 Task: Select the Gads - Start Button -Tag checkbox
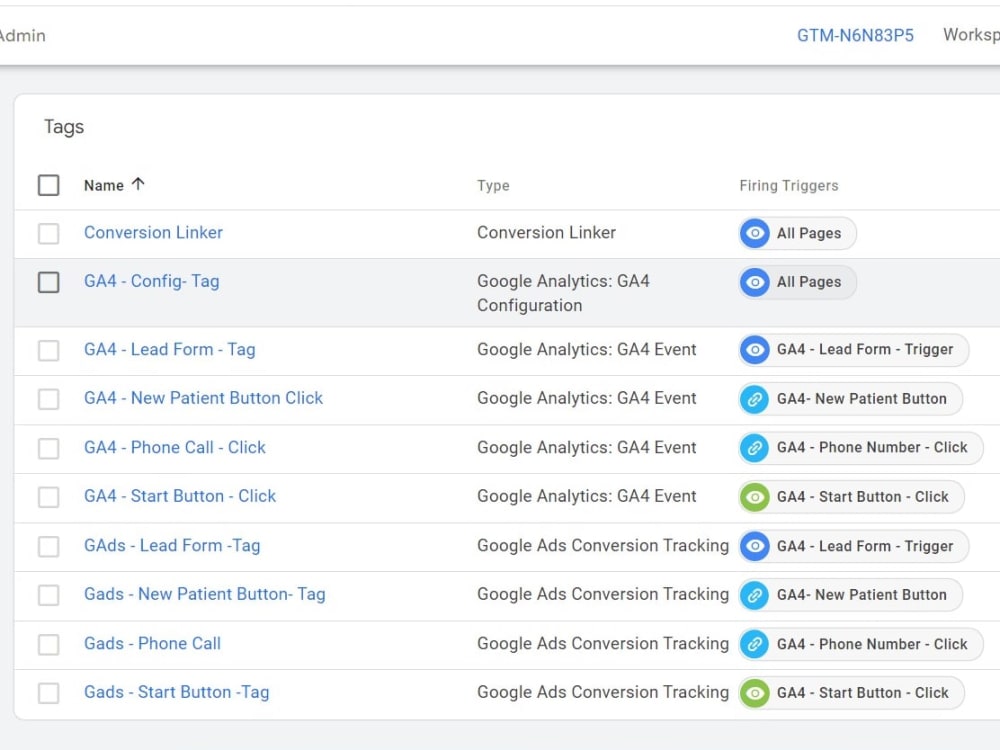(x=48, y=693)
